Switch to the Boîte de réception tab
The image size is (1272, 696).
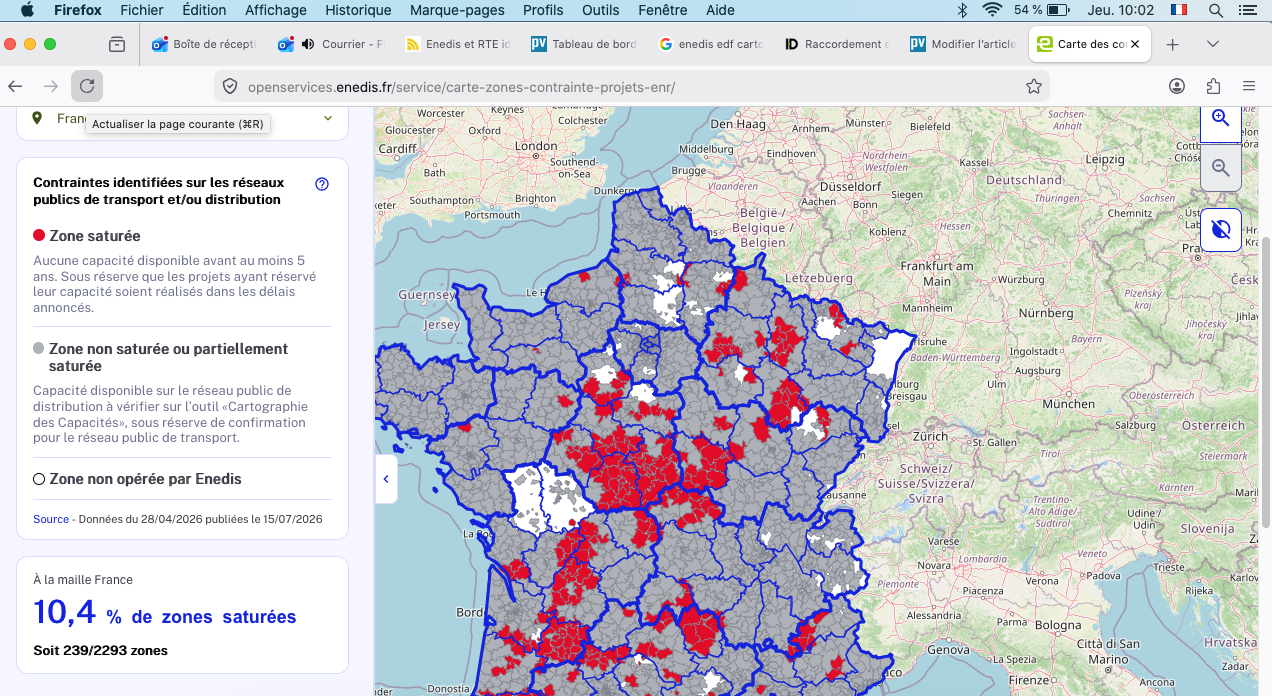(205, 44)
